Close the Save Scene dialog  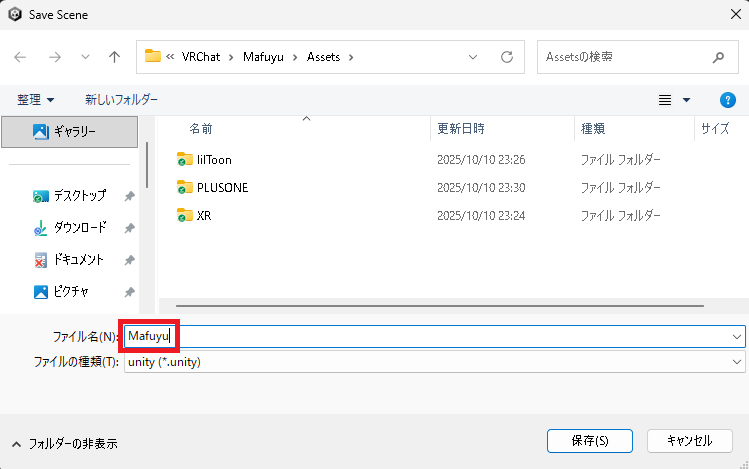[x=736, y=14]
